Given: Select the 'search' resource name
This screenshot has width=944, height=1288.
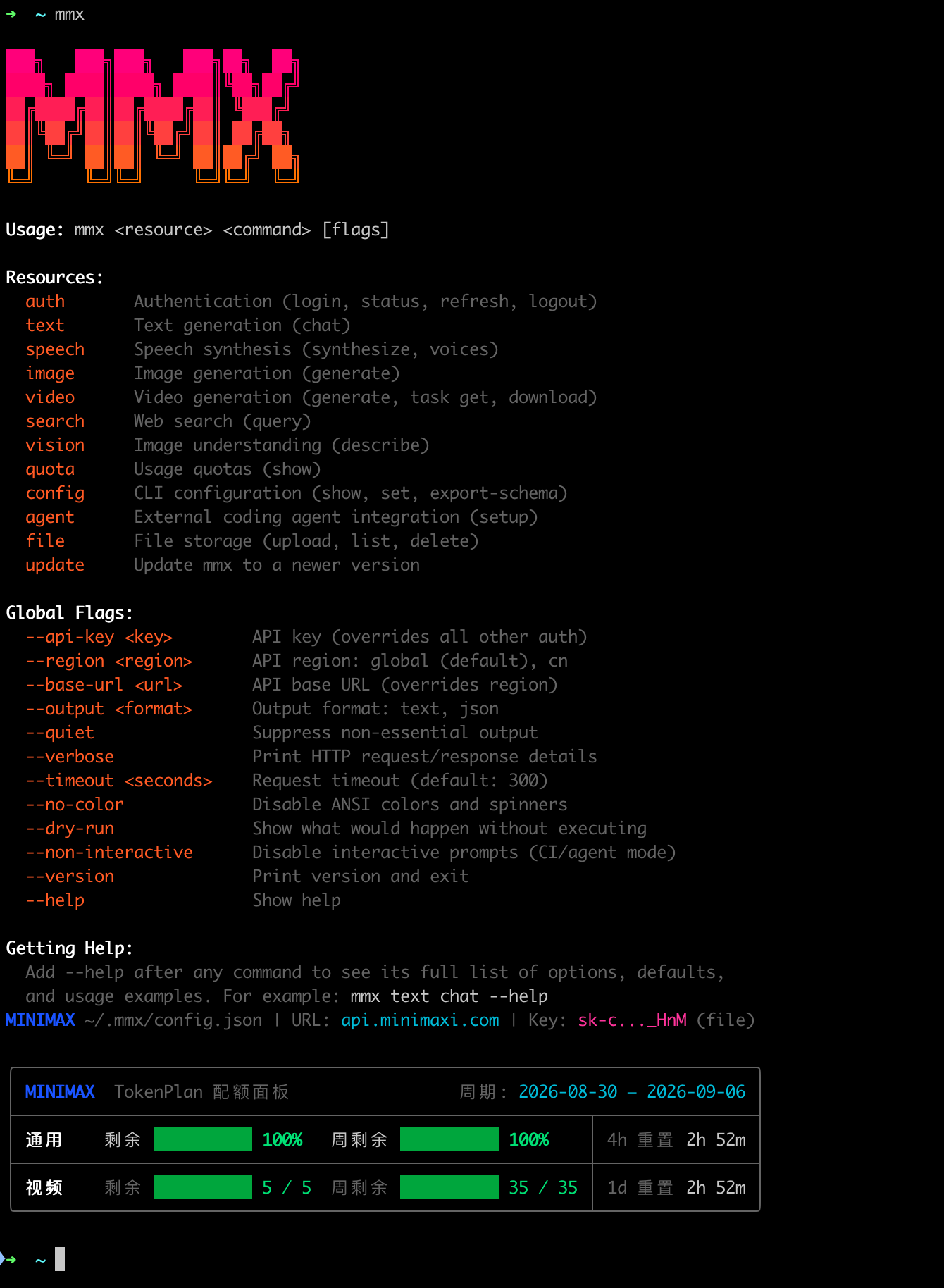Looking at the screenshot, I should pos(55,421).
